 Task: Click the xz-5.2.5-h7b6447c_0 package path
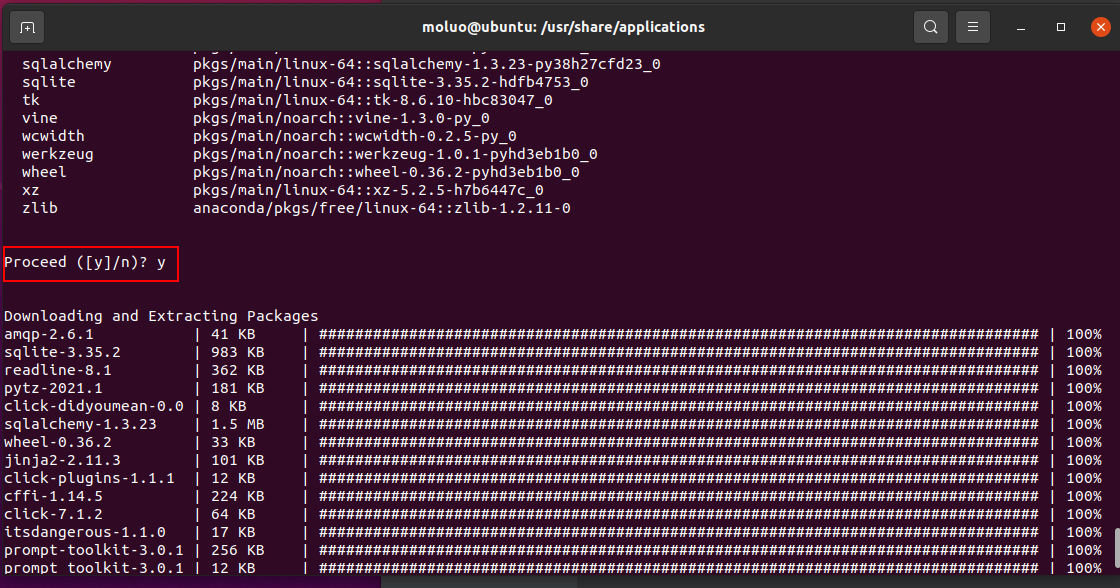(x=369, y=190)
